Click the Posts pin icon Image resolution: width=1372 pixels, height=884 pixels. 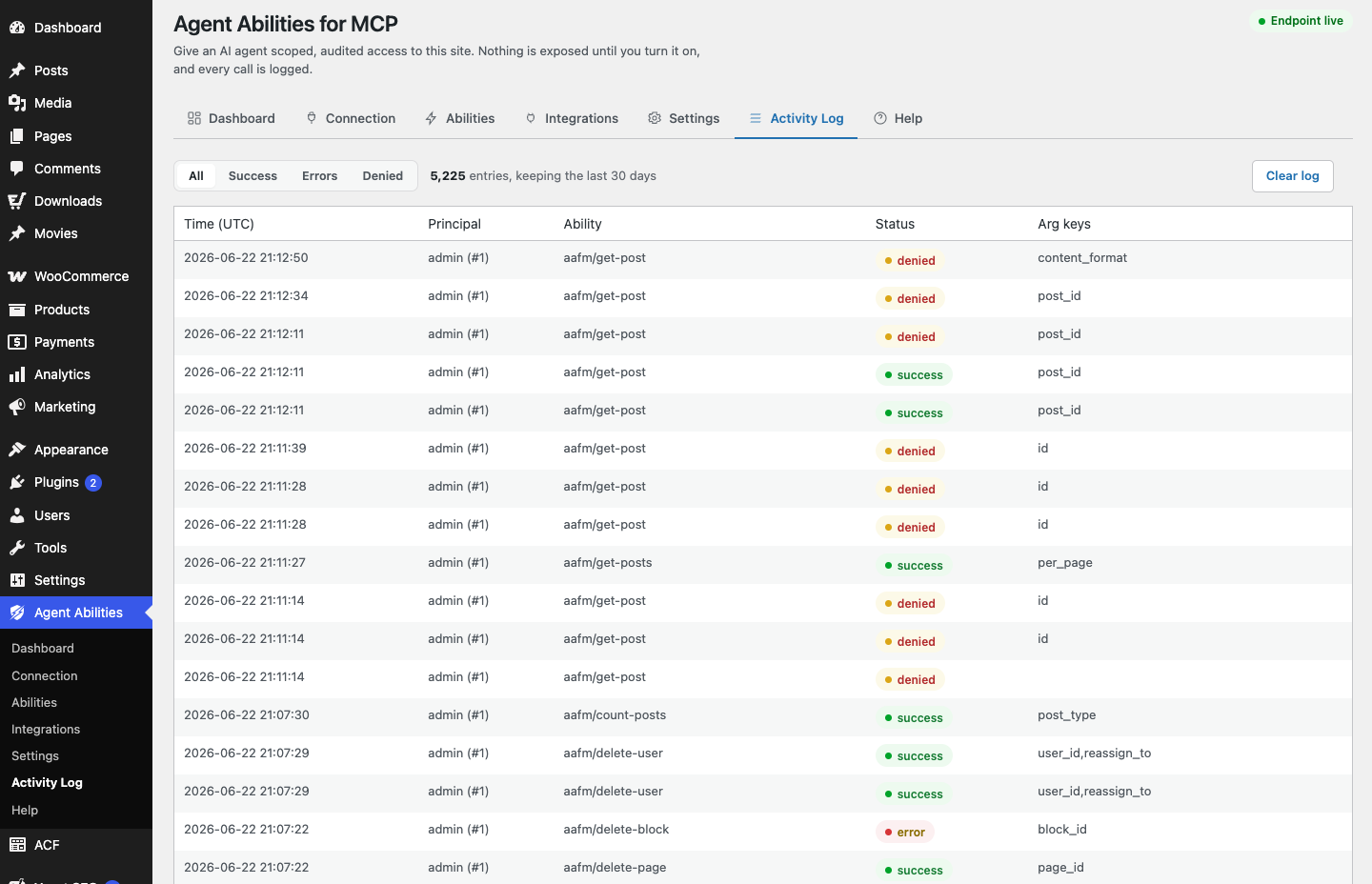point(17,70)
